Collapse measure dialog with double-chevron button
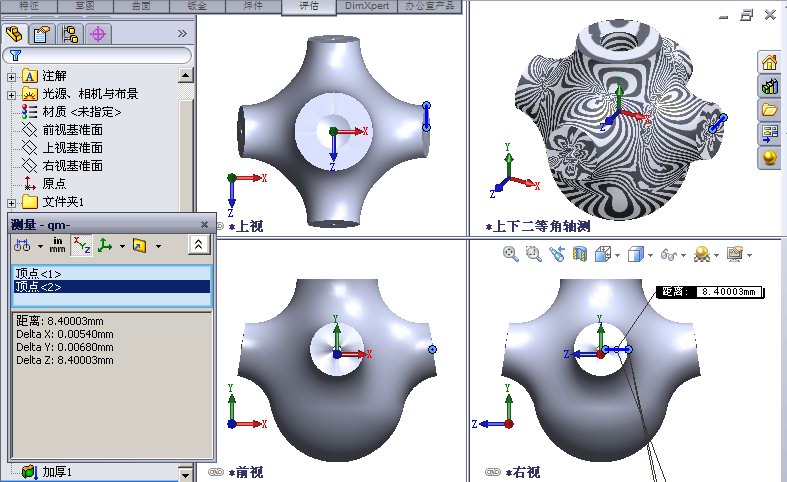This screenshot has height=482, width=787. coord(198,245)
